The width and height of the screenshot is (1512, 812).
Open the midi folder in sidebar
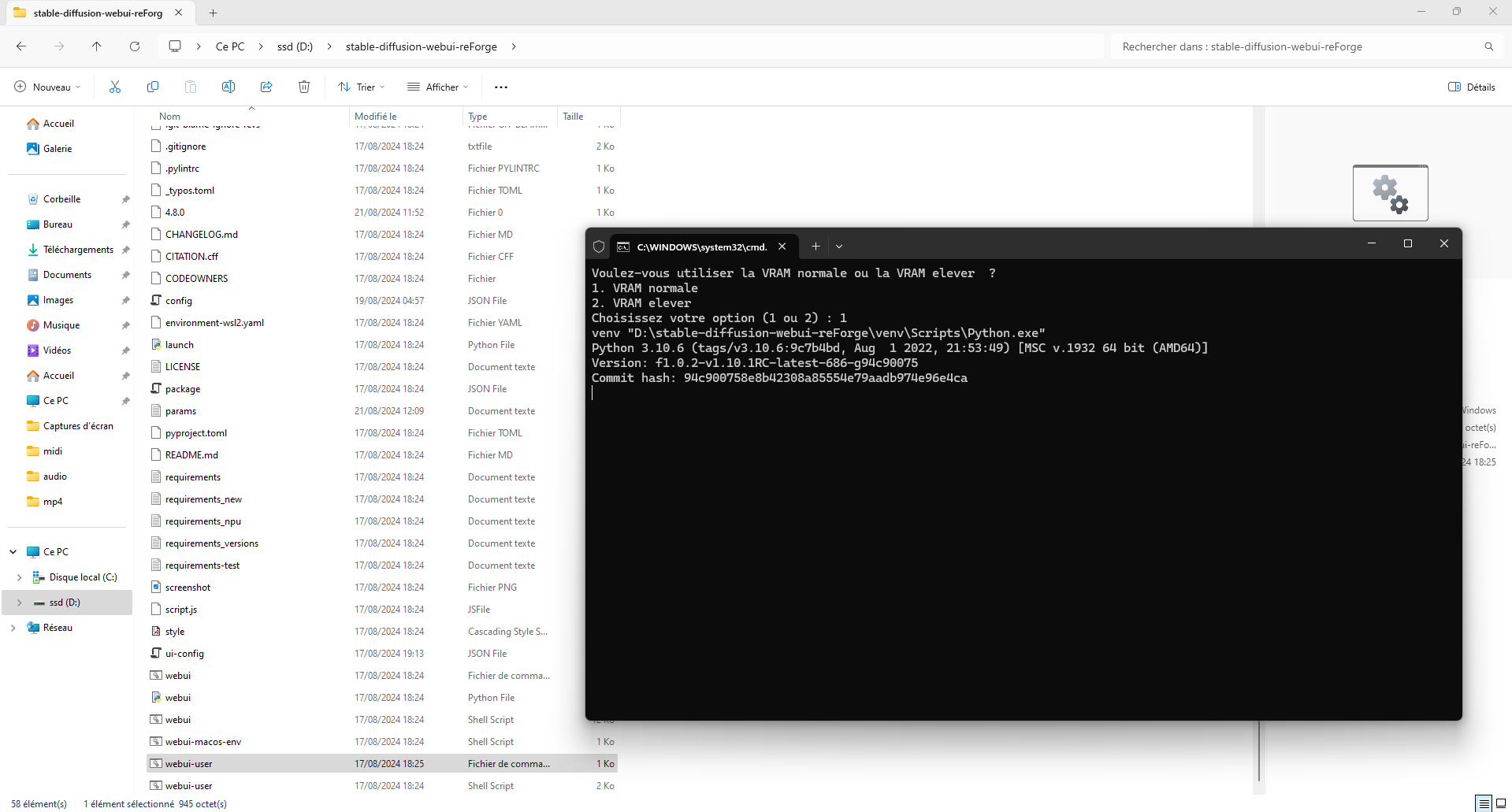(x=53, y=451)
